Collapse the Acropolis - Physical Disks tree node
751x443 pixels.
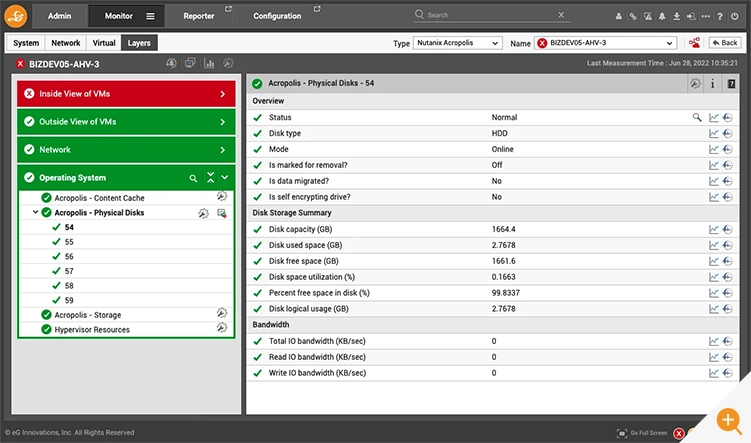click(x=35, y=212)
